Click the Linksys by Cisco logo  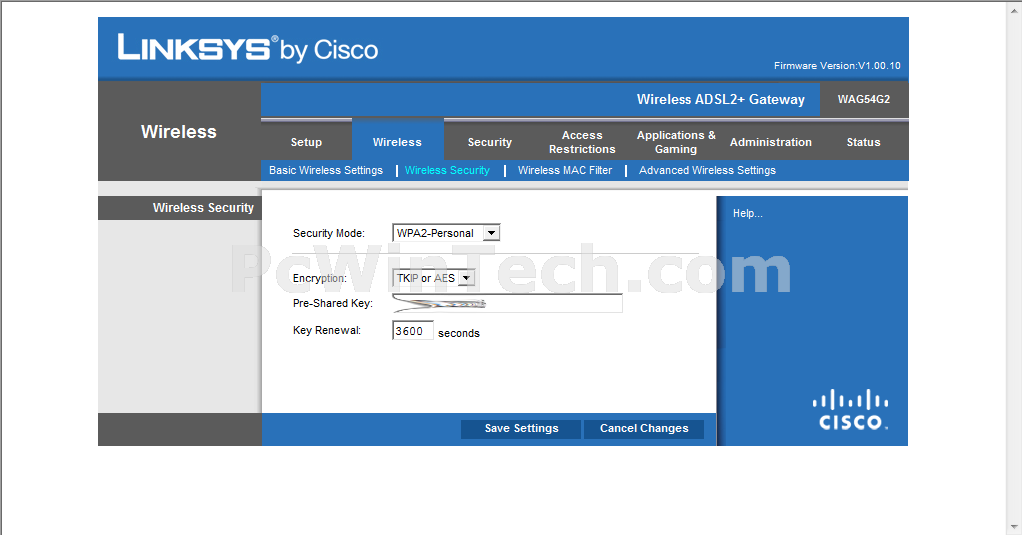click(x=248, y=48)
